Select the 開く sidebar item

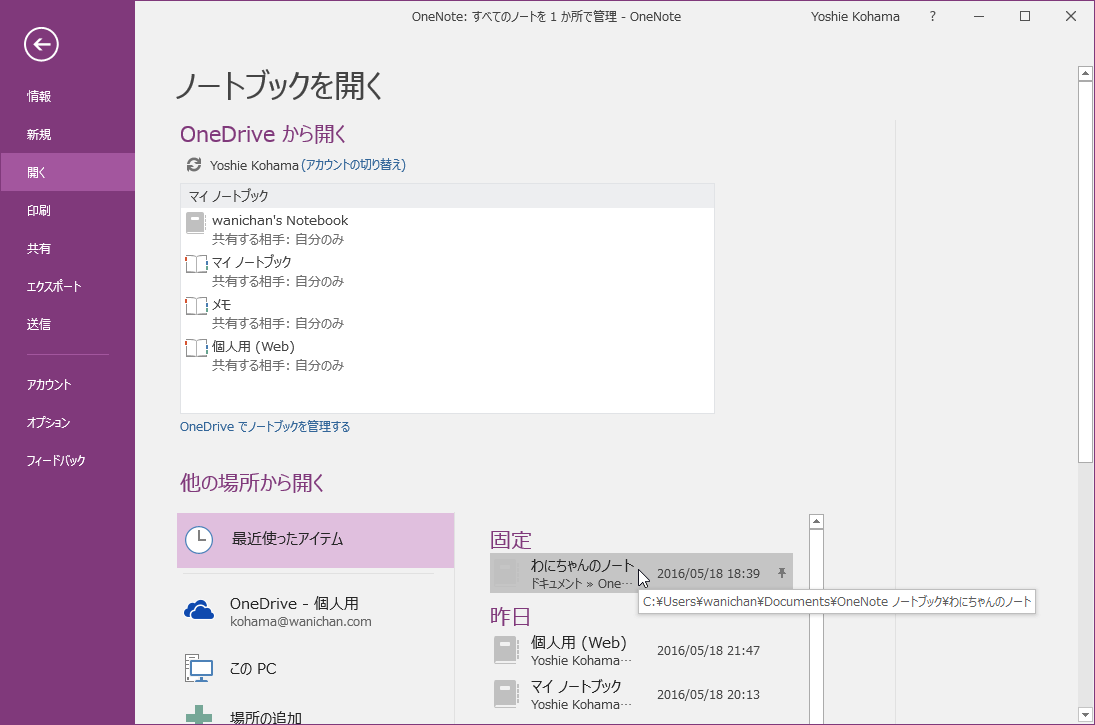point(68,172)
